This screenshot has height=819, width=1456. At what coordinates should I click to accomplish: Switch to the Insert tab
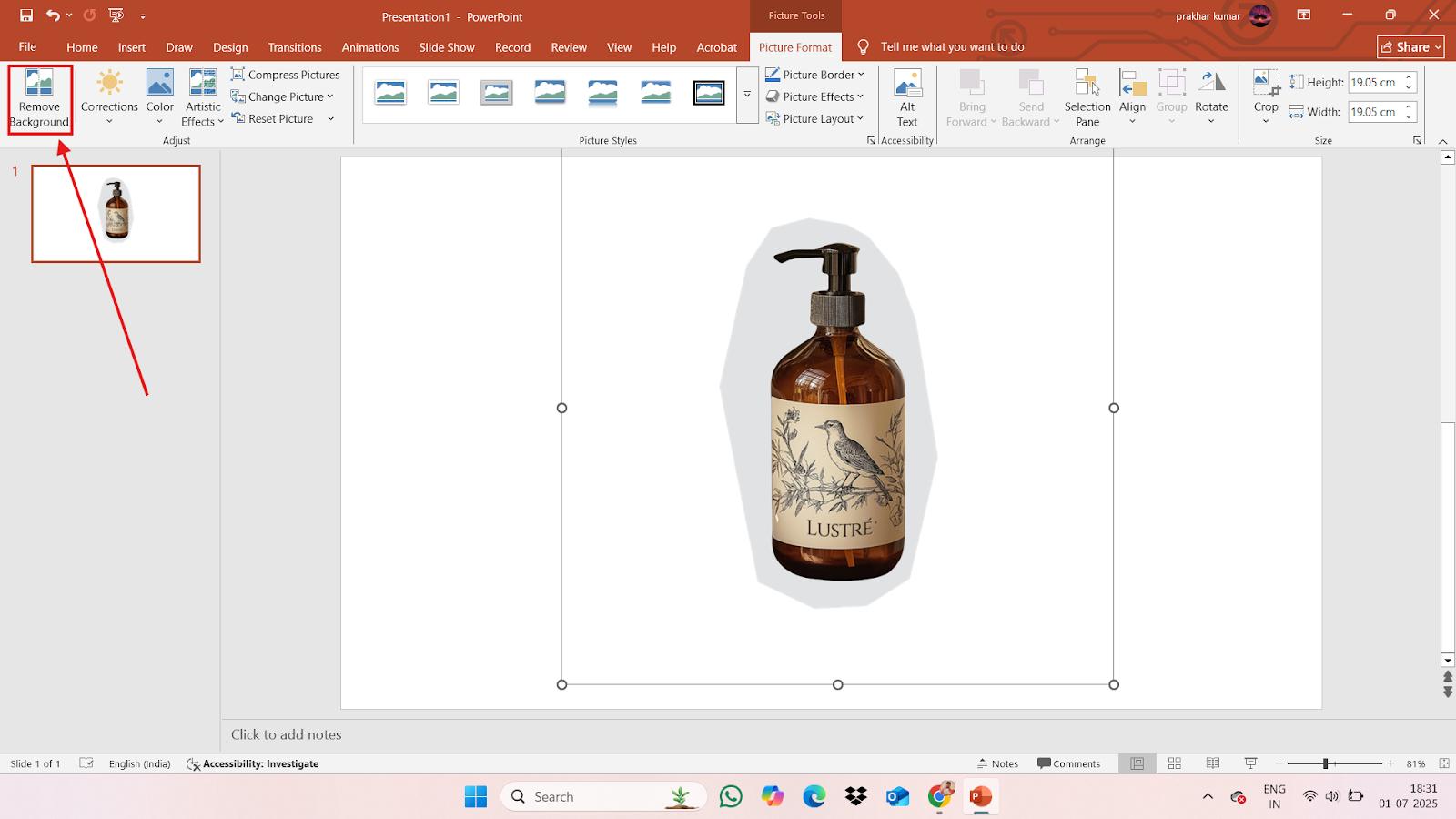click(132, 47)
